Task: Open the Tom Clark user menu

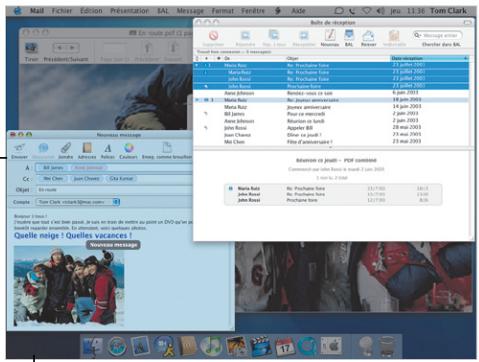Action: point(448,11)
